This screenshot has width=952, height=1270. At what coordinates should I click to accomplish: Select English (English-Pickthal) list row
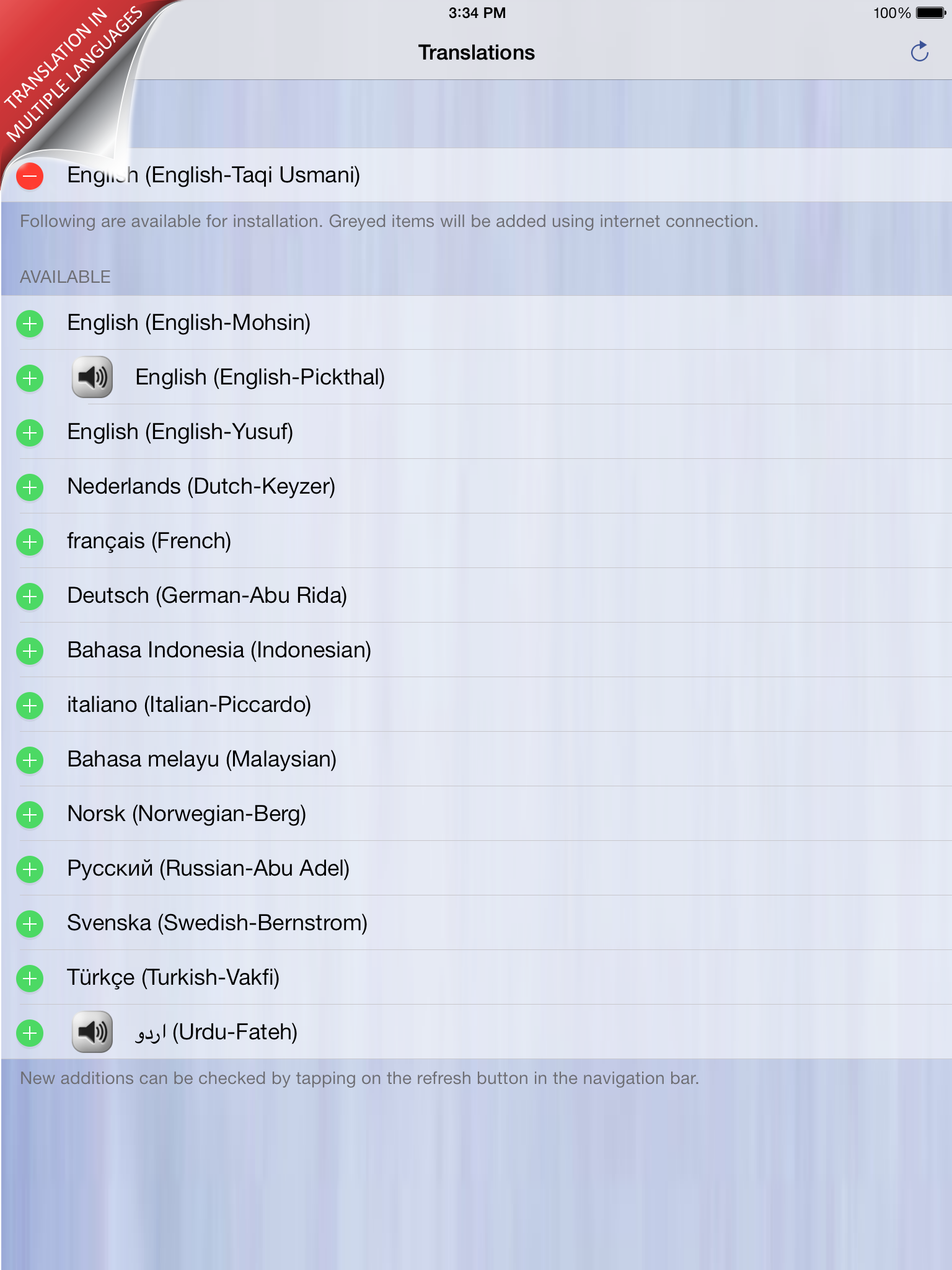476,377
